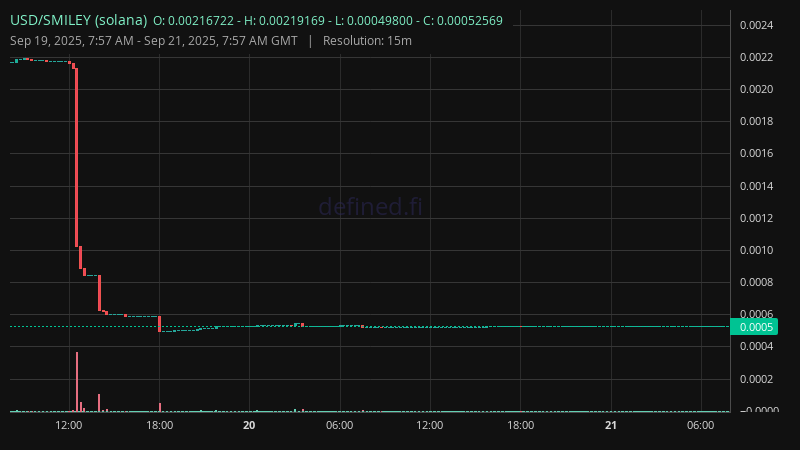Click the 0.0016 price axis label
The height and width of the screenshot is (450, 800).
point(757,154)
